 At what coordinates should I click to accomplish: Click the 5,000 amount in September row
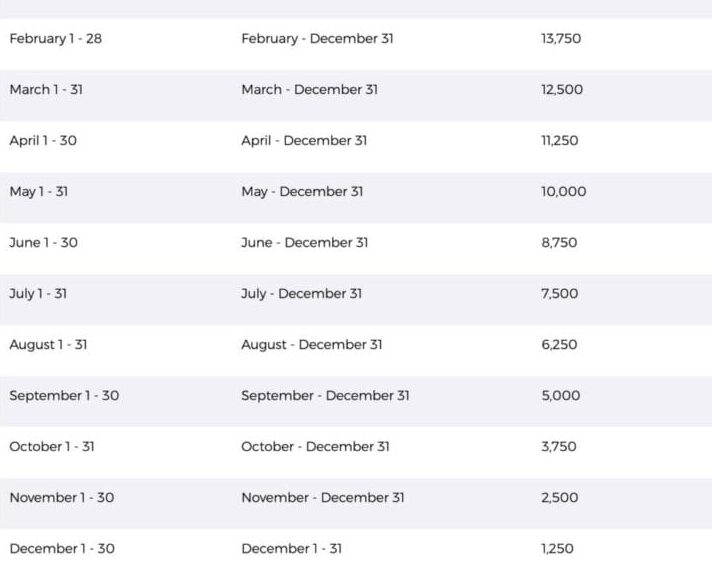click(560, 395)
